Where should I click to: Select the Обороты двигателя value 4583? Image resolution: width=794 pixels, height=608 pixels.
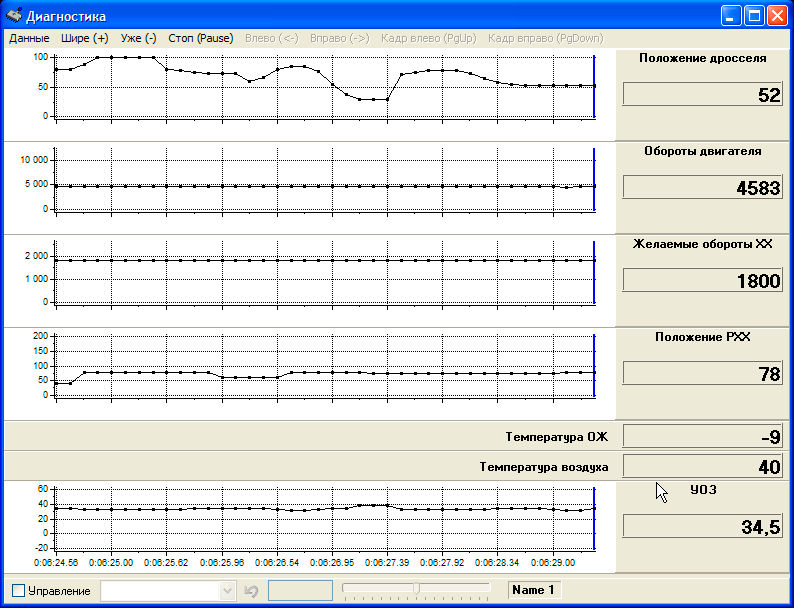(x=702, y=188)
